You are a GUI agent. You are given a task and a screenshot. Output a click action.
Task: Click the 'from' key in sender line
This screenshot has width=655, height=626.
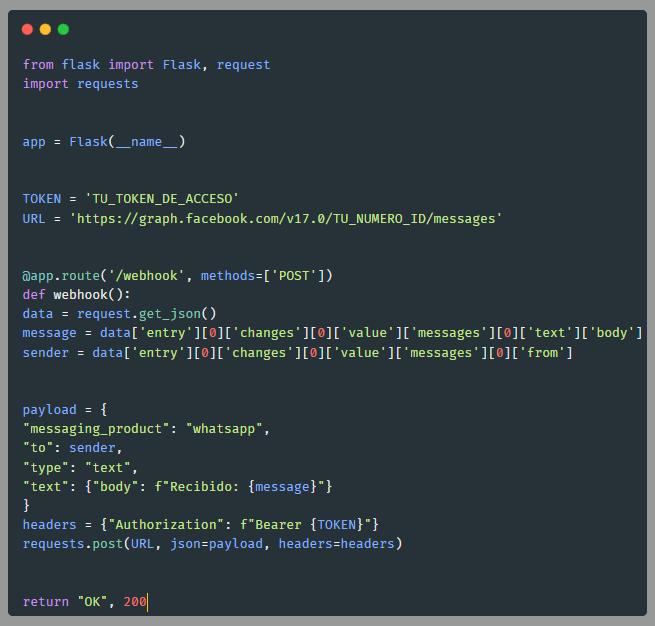[x=542, y=353]
